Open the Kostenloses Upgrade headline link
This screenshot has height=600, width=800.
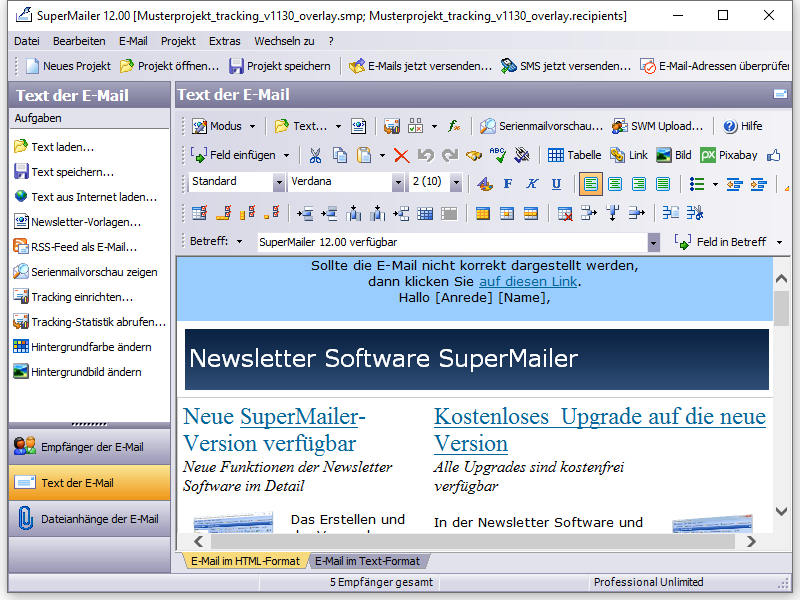(599, 430)
